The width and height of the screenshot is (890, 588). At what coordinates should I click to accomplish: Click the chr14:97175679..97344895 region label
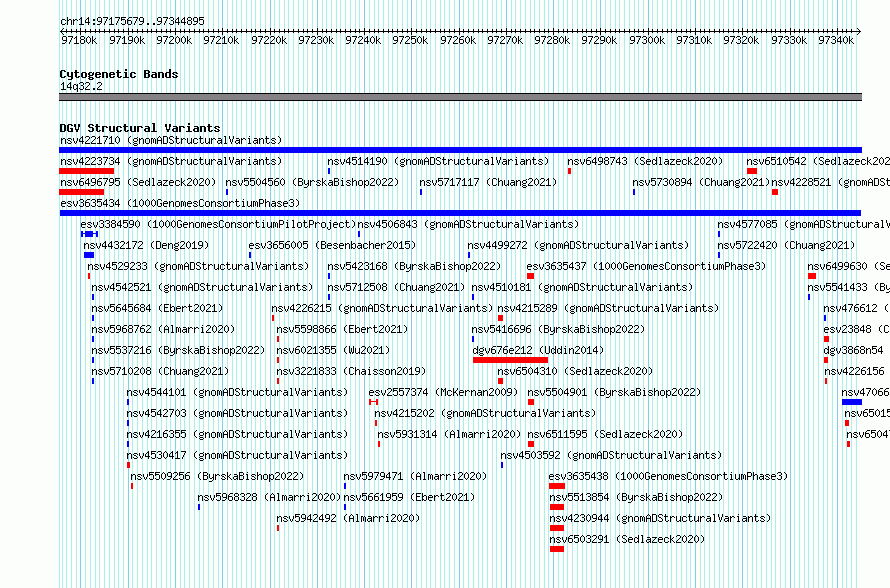tap(132, 22)
